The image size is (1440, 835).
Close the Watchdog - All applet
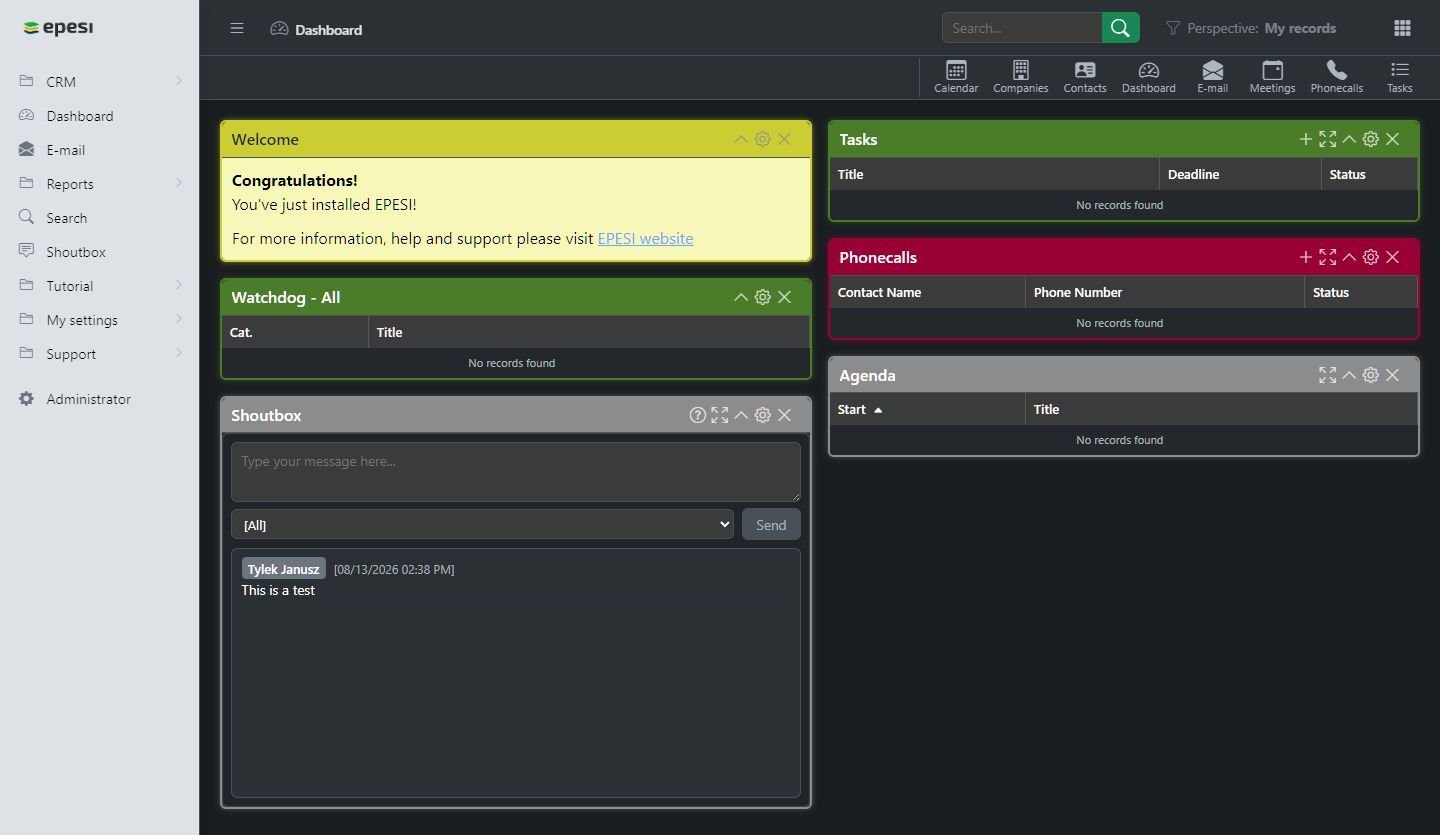click(x=784, y=297)
